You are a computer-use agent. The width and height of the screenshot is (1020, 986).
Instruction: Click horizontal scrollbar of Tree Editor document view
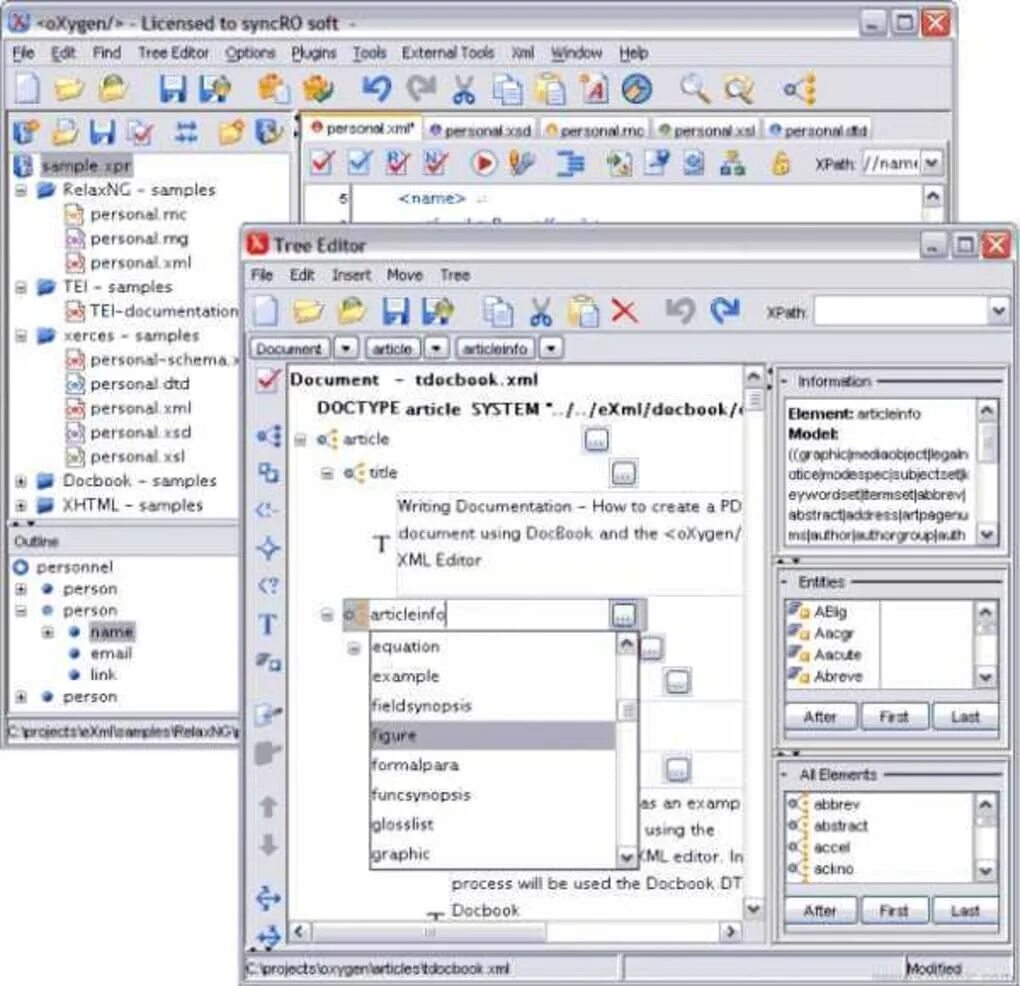pyautogui.click(x=515, y=932)
